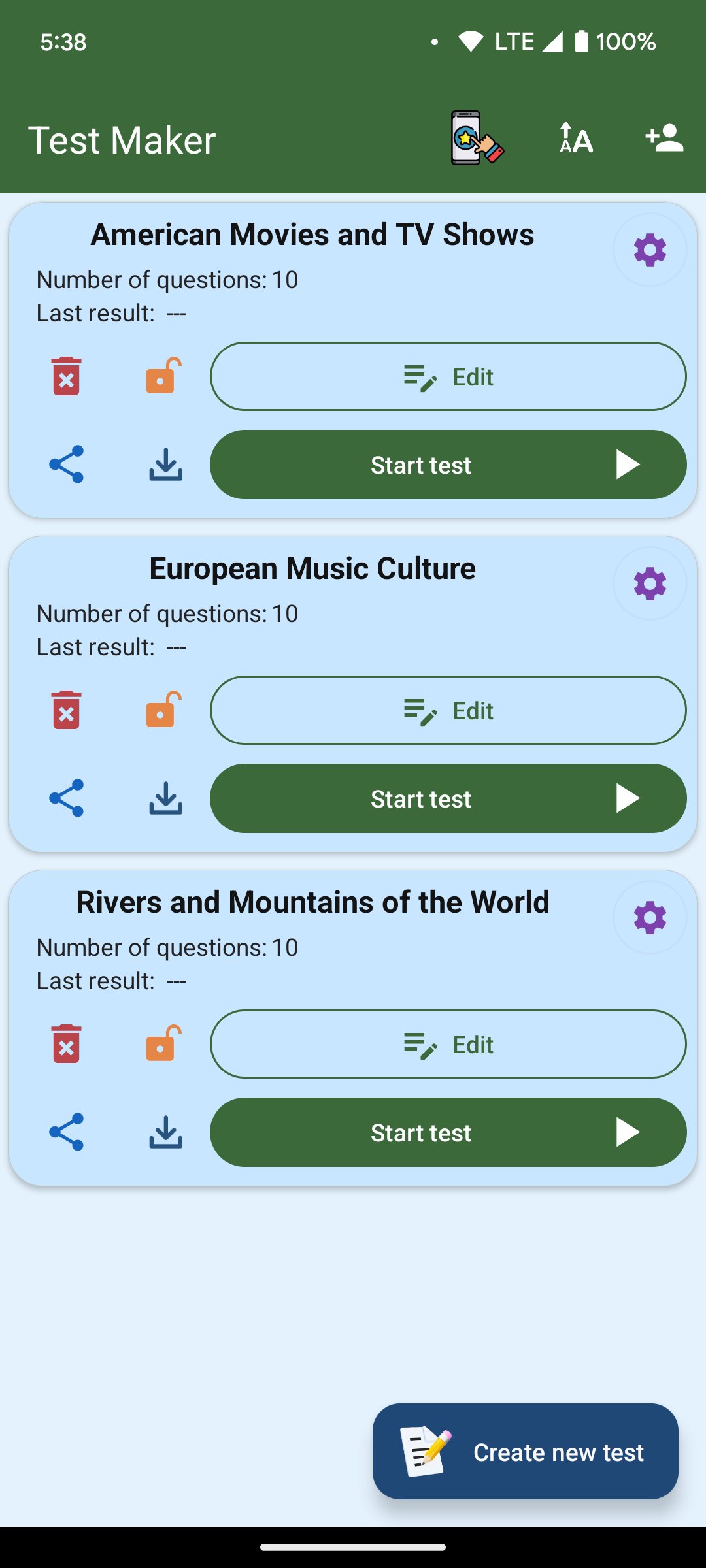Start the Rivers and Mountains of the World test

tap(448, 1132)
